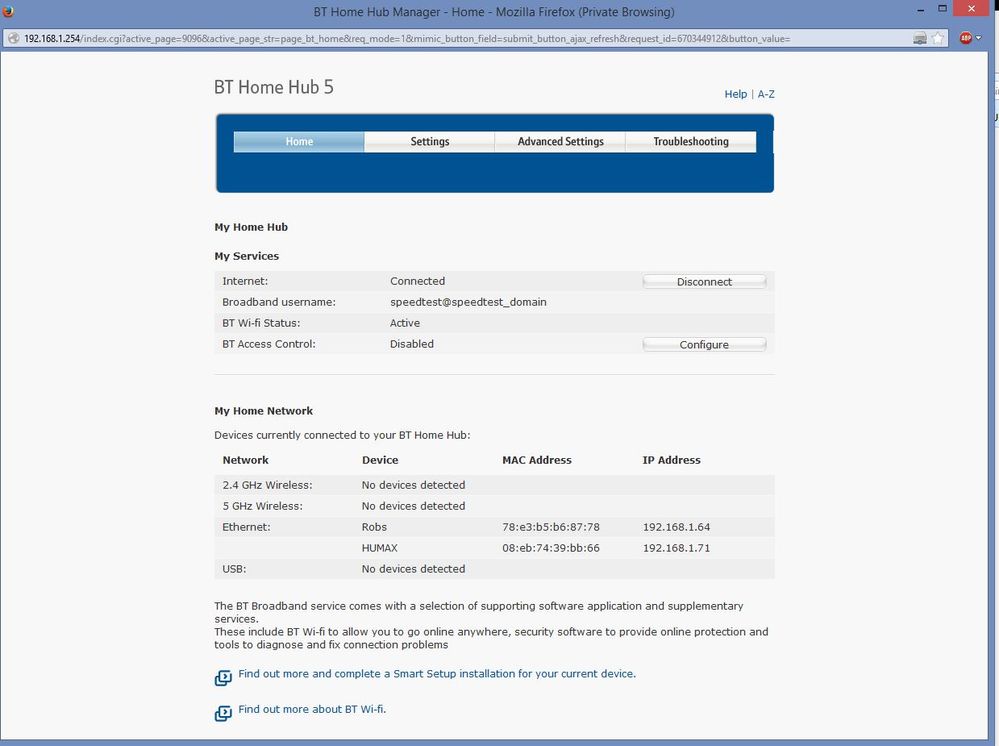The image size is (999, 746).
Task: Click the HUMAX device name
Action: 379,548
